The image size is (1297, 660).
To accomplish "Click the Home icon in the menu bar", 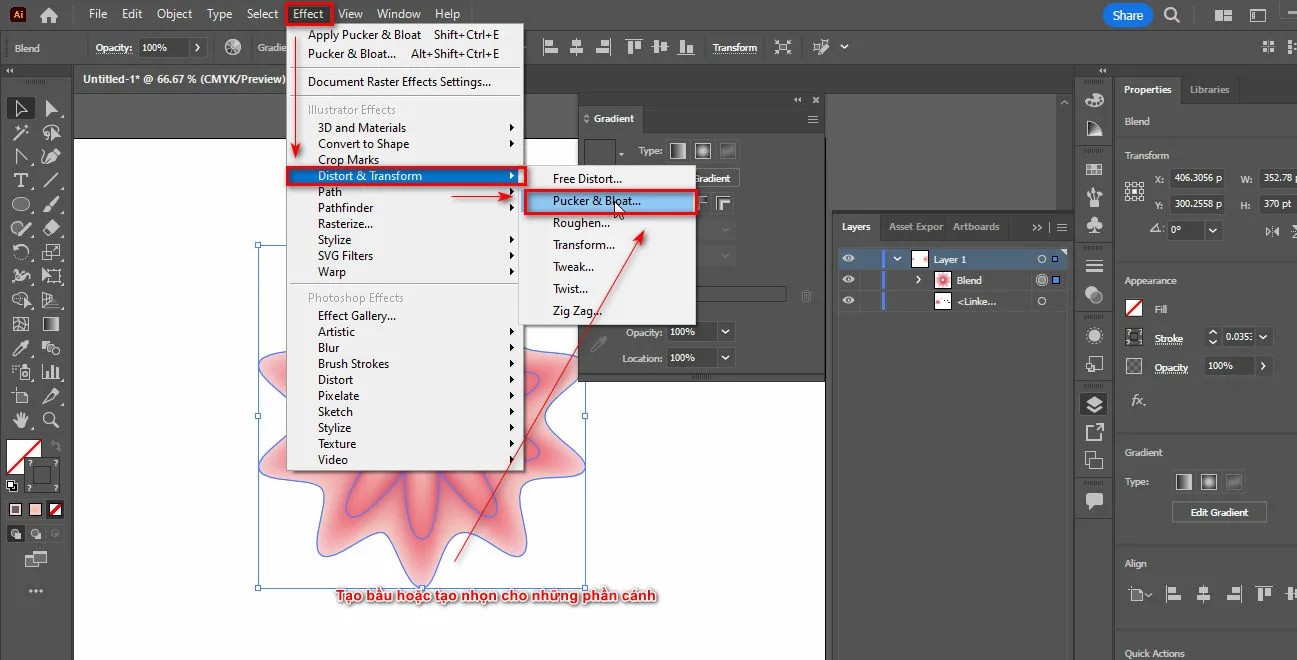I will pyautogui.click(x=49, y=15).
